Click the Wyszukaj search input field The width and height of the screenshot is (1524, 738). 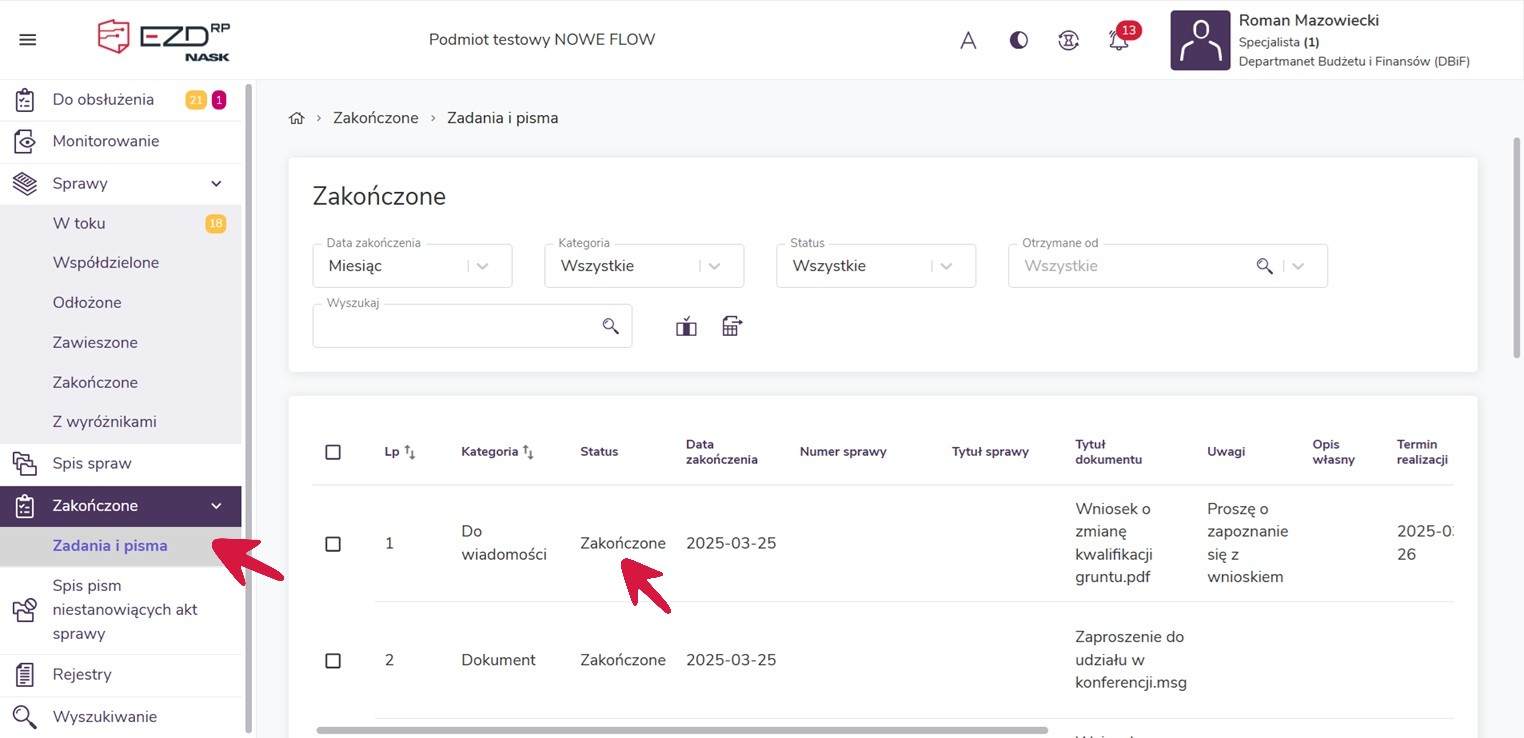tap(455, 327)
